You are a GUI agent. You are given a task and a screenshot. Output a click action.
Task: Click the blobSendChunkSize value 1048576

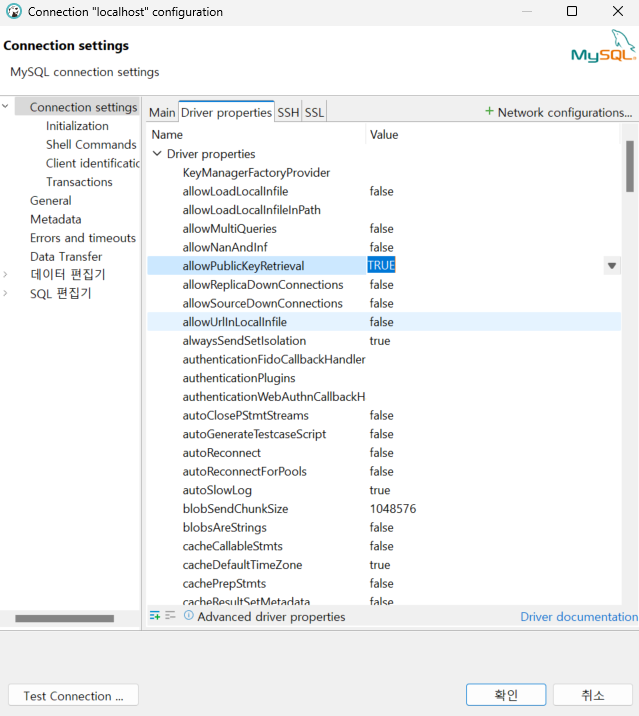click(393, 509)
